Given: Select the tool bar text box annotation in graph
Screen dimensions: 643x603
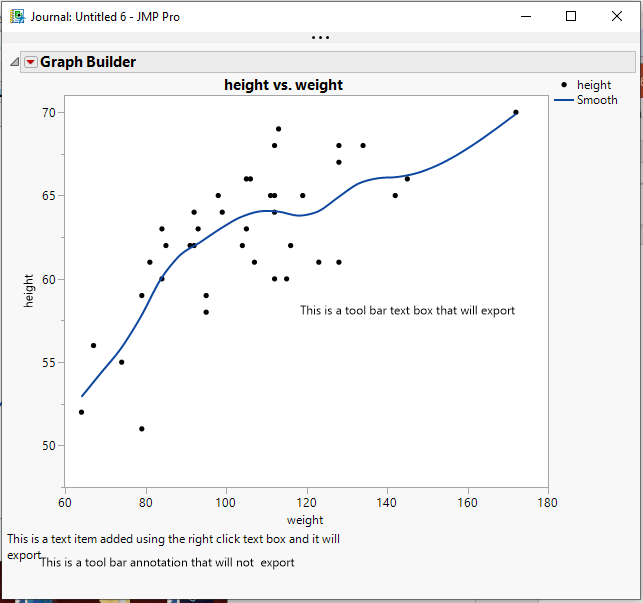Looking at the screenshot, I should click(x=407, y=311).
